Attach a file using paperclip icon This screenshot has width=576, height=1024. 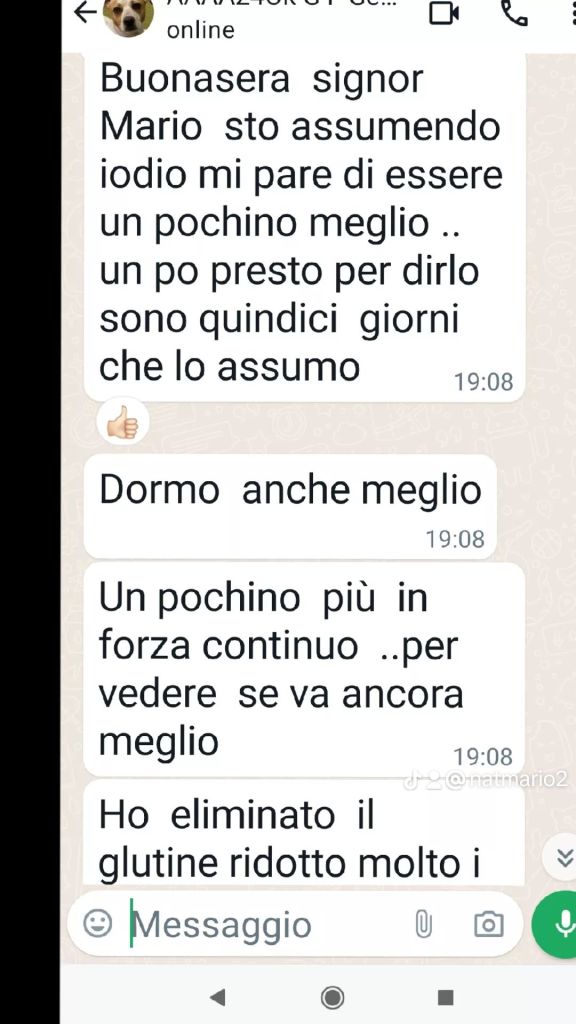[x=423, y=924]
